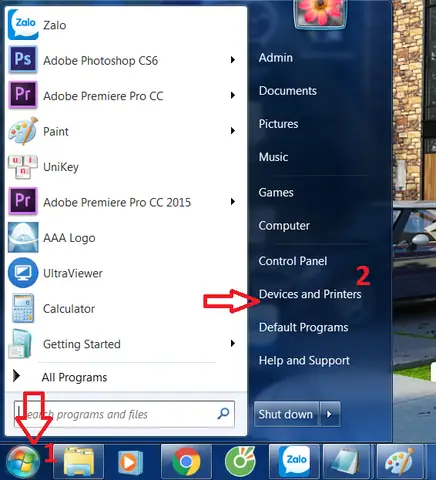Viewport: 436px width, 480px height.
Task: Select the AAA Logo text label
Action: click(69, 238)
